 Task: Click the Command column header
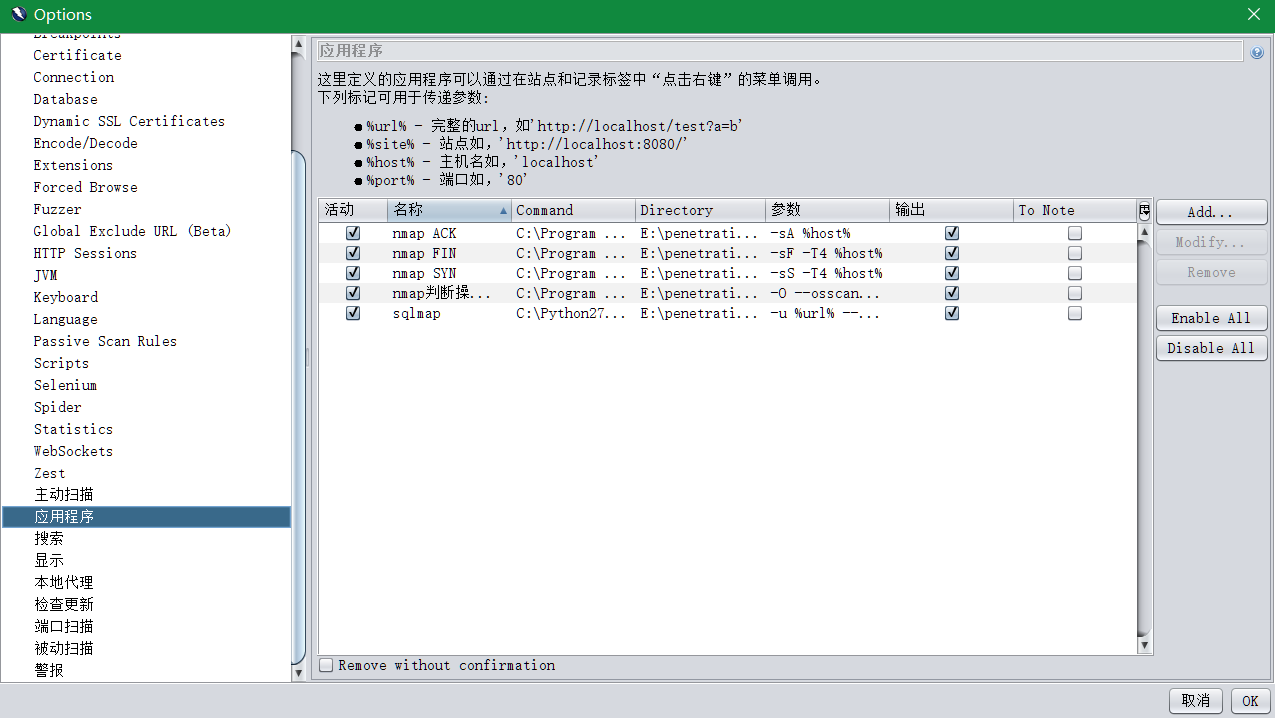point(573,210)
